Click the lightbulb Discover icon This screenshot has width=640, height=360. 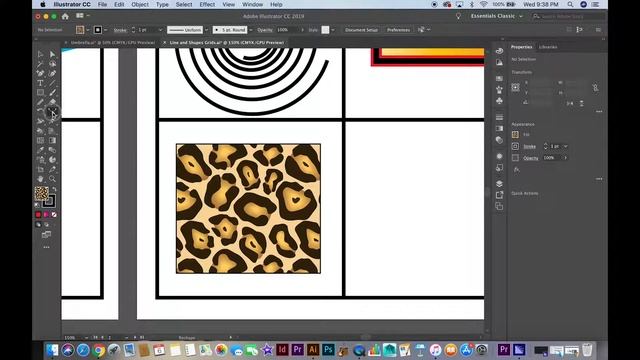click(x=458, y=16)
